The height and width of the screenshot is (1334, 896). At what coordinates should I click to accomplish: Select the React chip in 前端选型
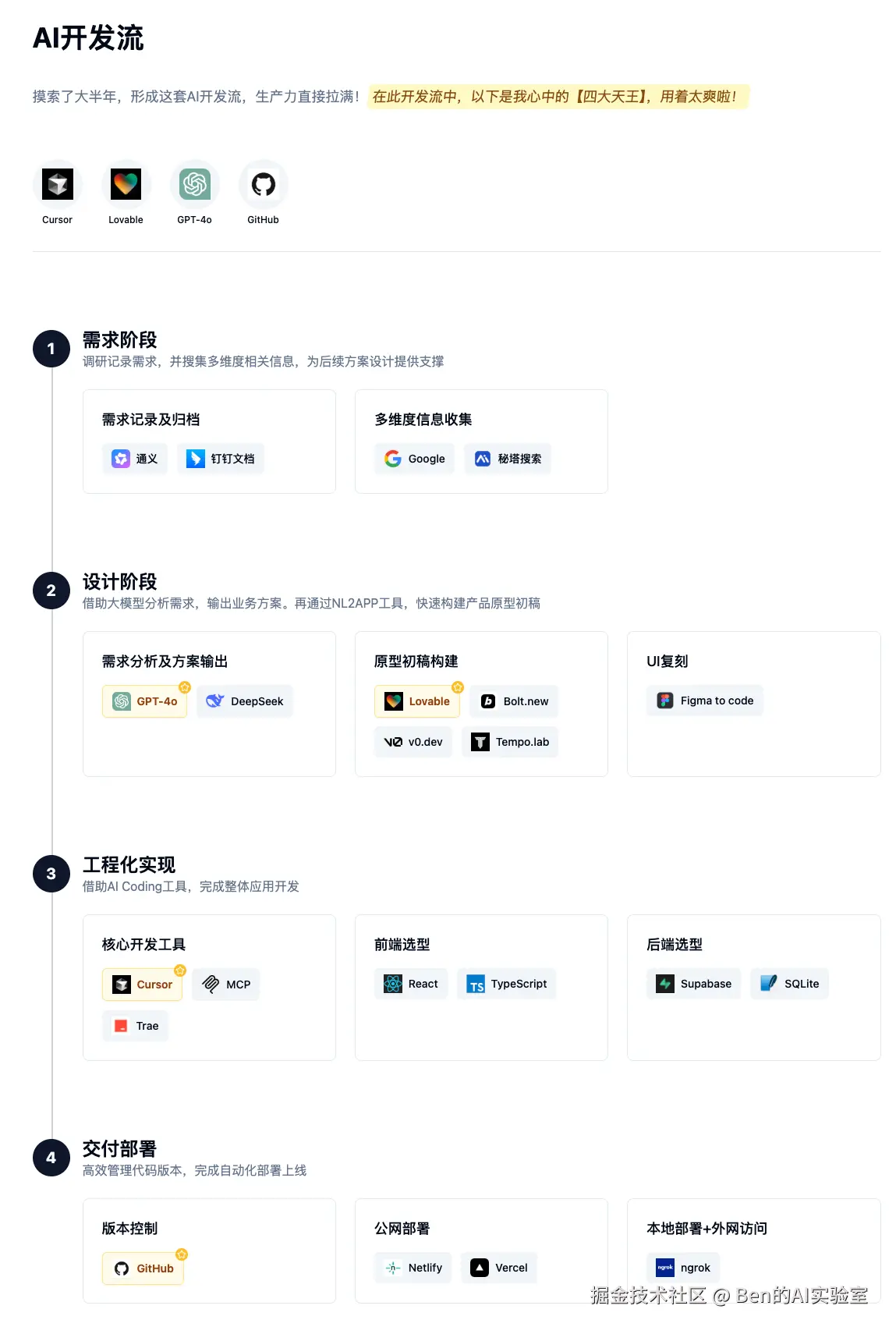pyautogui.click(x=411, y=984)
